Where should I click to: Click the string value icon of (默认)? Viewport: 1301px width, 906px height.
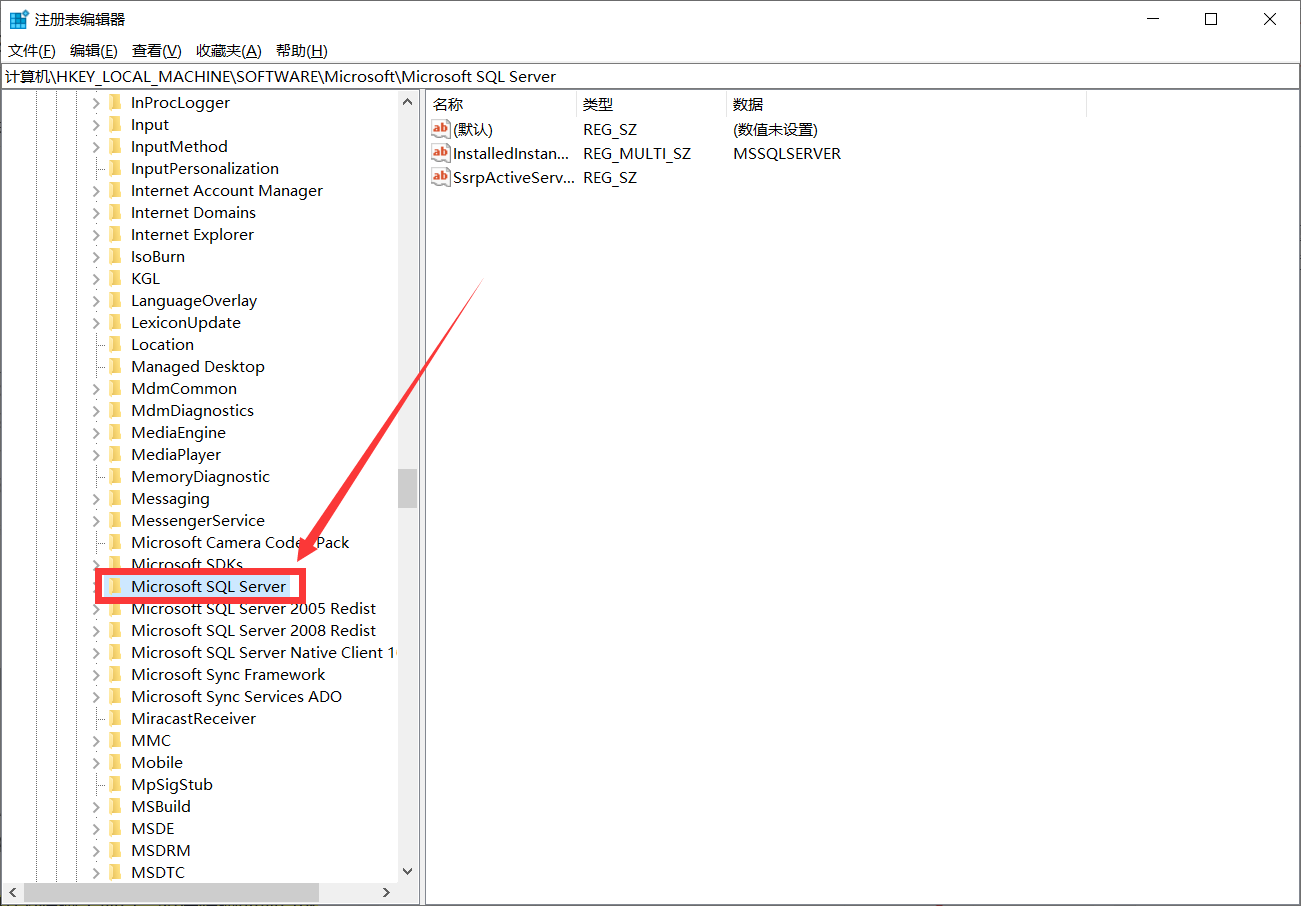pos(441,129)
